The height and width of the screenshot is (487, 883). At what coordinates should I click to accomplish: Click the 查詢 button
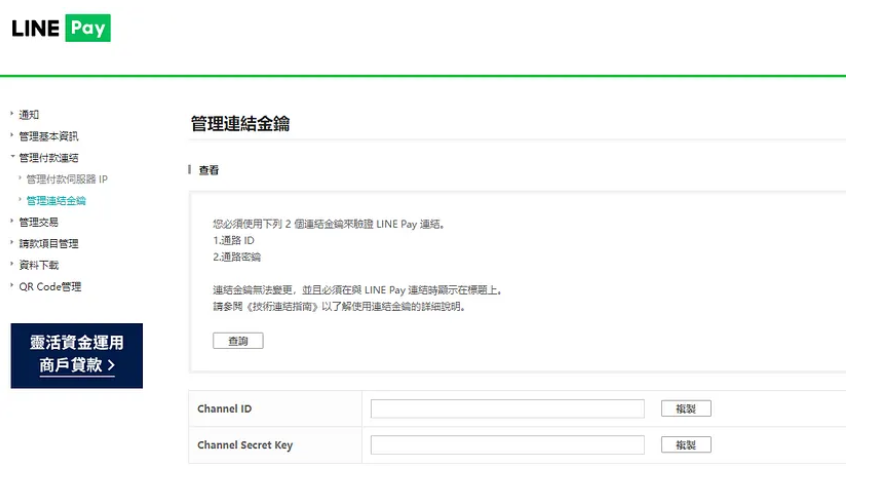pyautogui.click(x=238, y=341)
